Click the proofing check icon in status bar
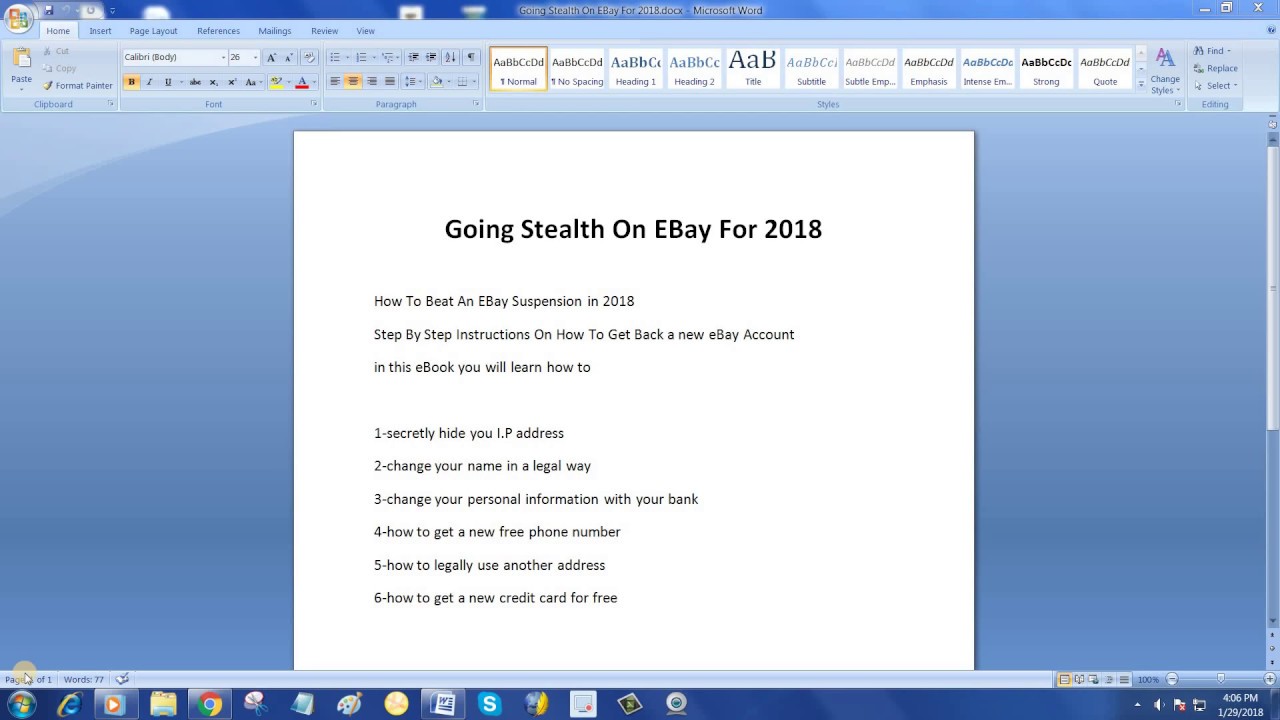1280x720 pixels. pos(121,679)
